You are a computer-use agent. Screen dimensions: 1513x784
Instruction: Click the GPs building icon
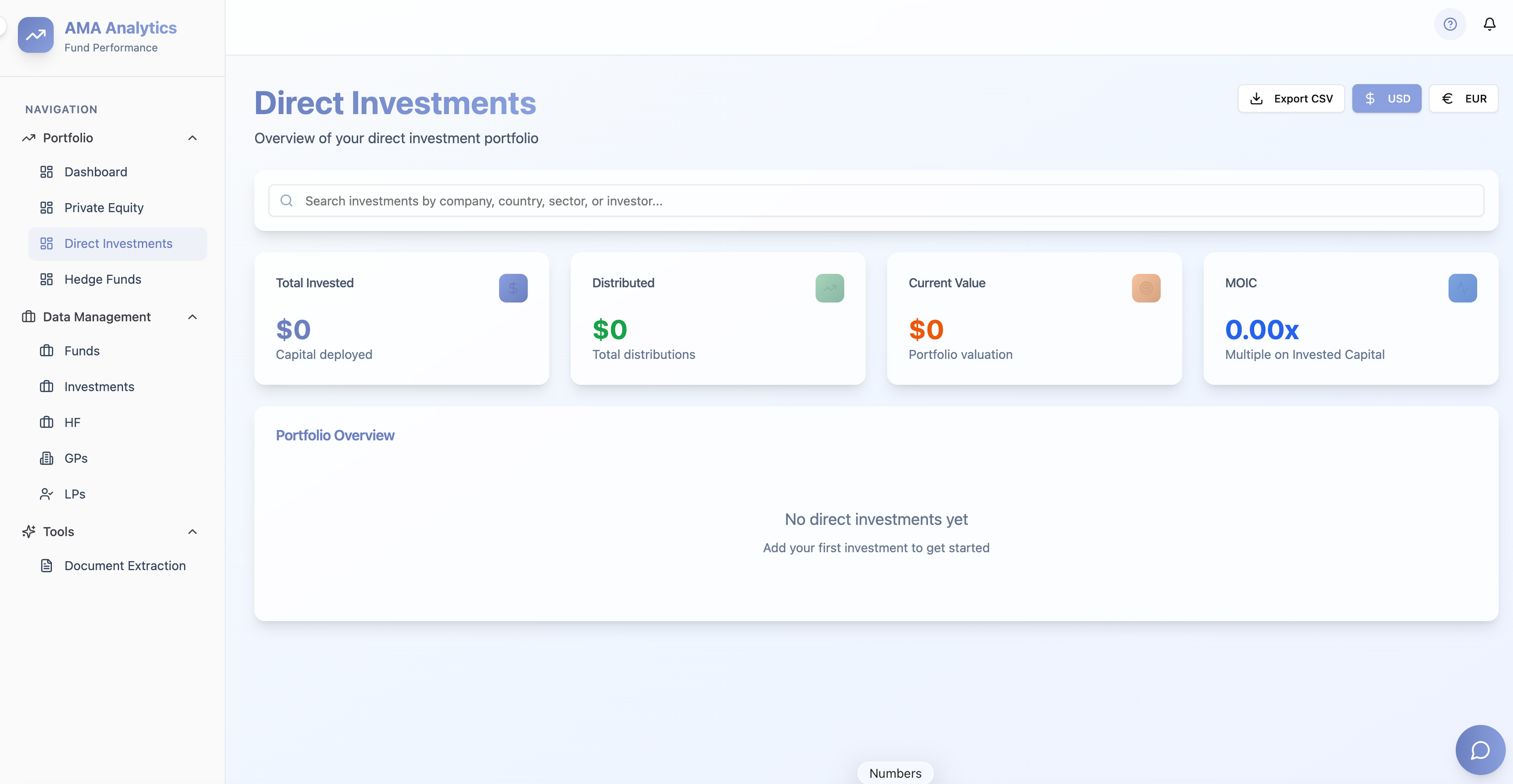pyautogui.click(x=46, y=459)
